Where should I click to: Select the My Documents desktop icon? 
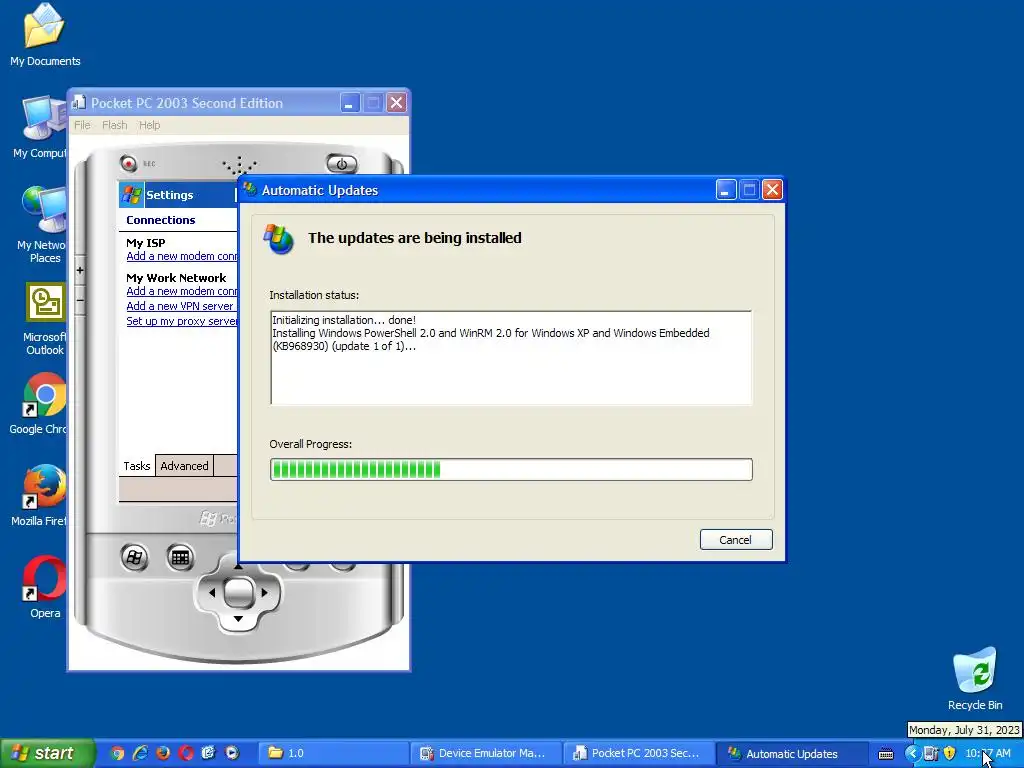point(45,36)
